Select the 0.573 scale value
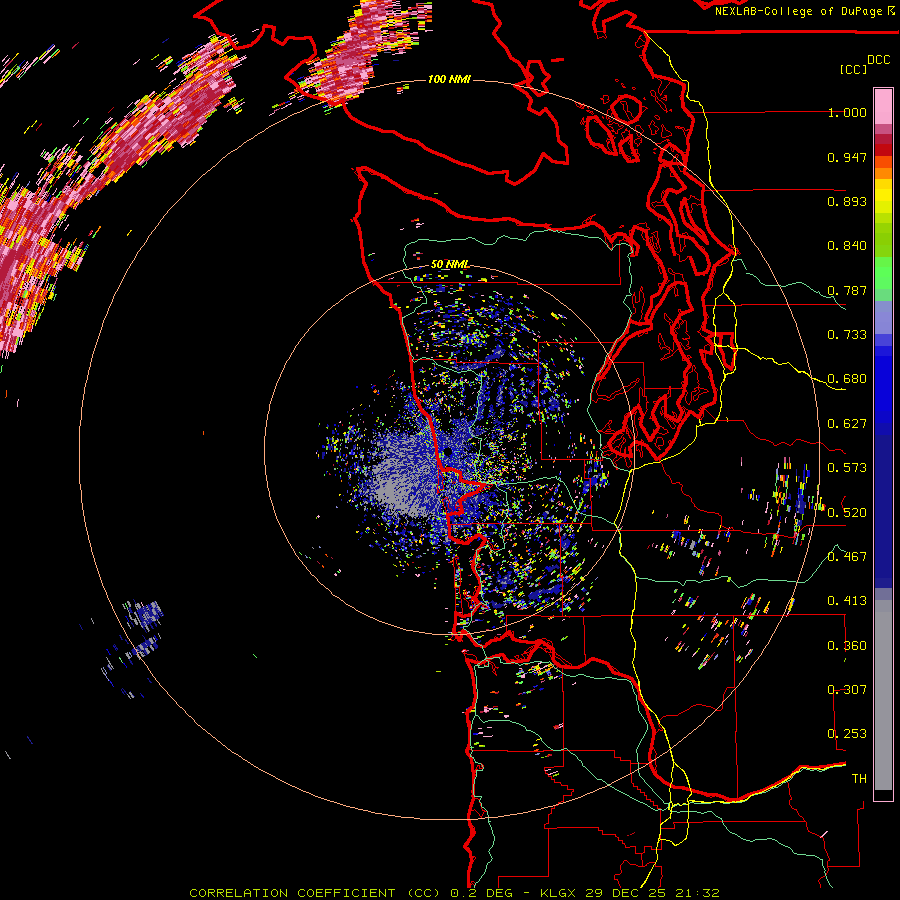 pos(847,468)
